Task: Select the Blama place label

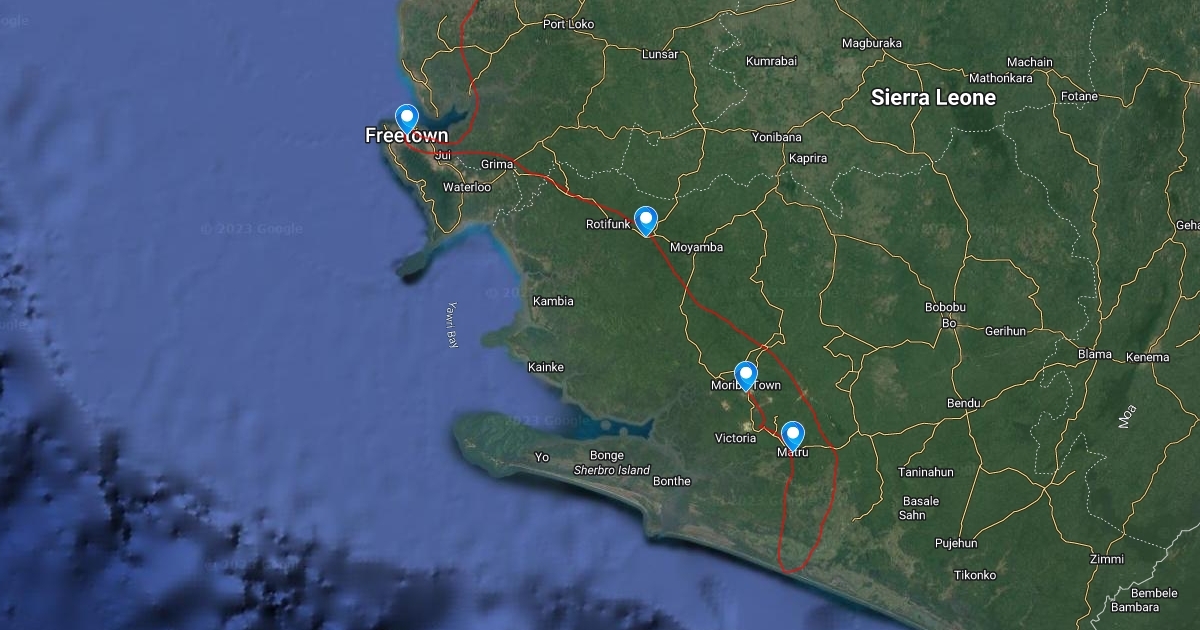Action: pos(1094,355)
